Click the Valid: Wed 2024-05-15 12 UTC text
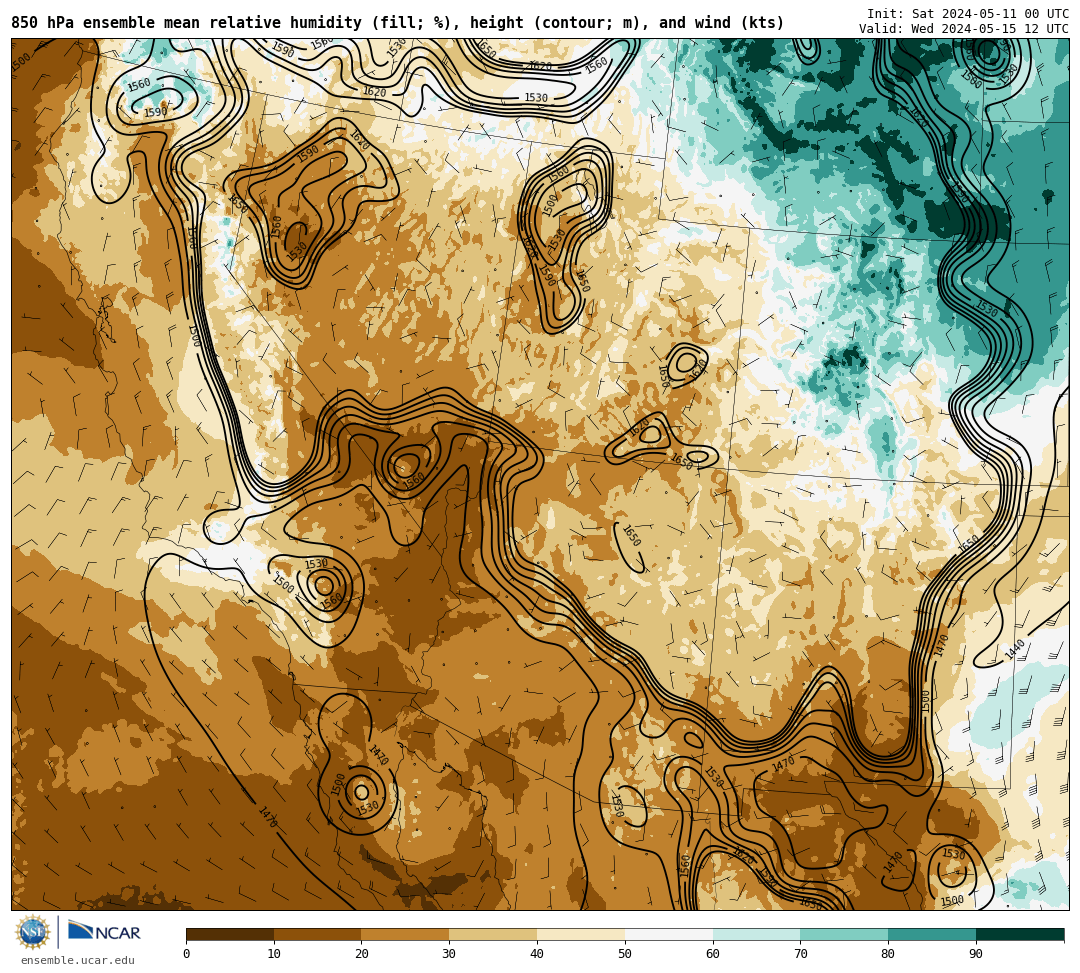The image size is (1080, 973). pos(964,29)
